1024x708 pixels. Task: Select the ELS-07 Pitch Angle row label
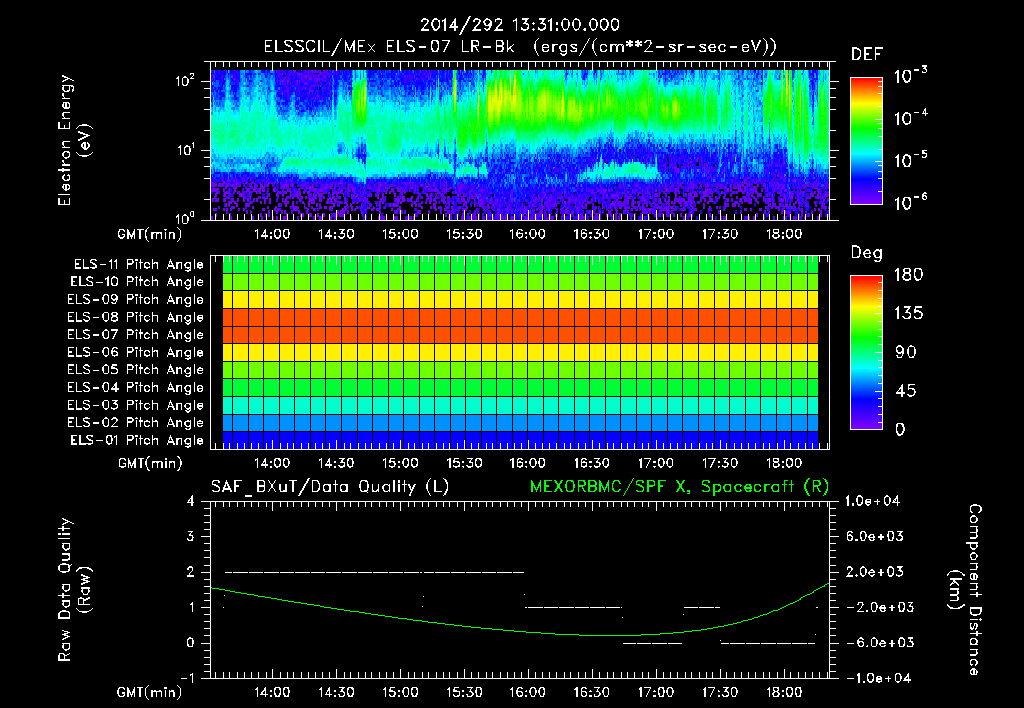click(x=135, y=334)
